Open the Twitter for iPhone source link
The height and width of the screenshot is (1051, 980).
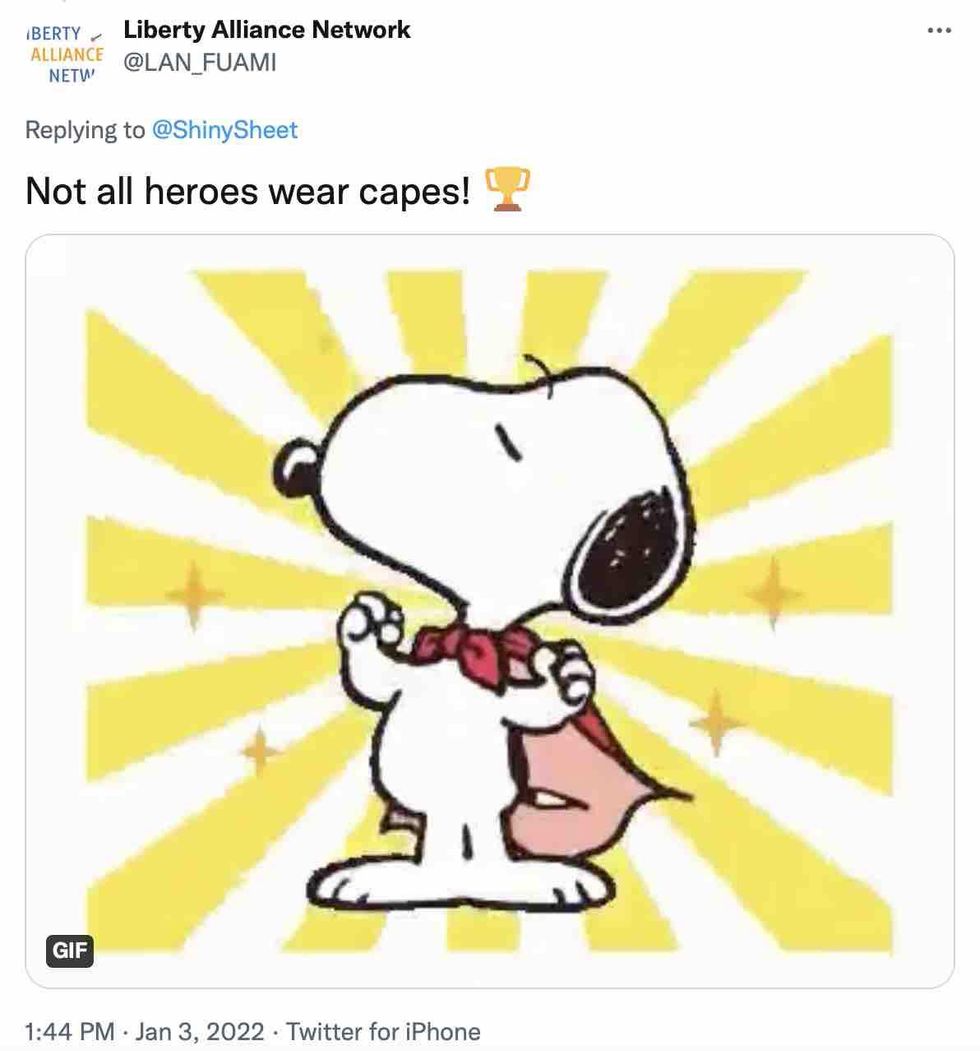(x=383, y=1031)
